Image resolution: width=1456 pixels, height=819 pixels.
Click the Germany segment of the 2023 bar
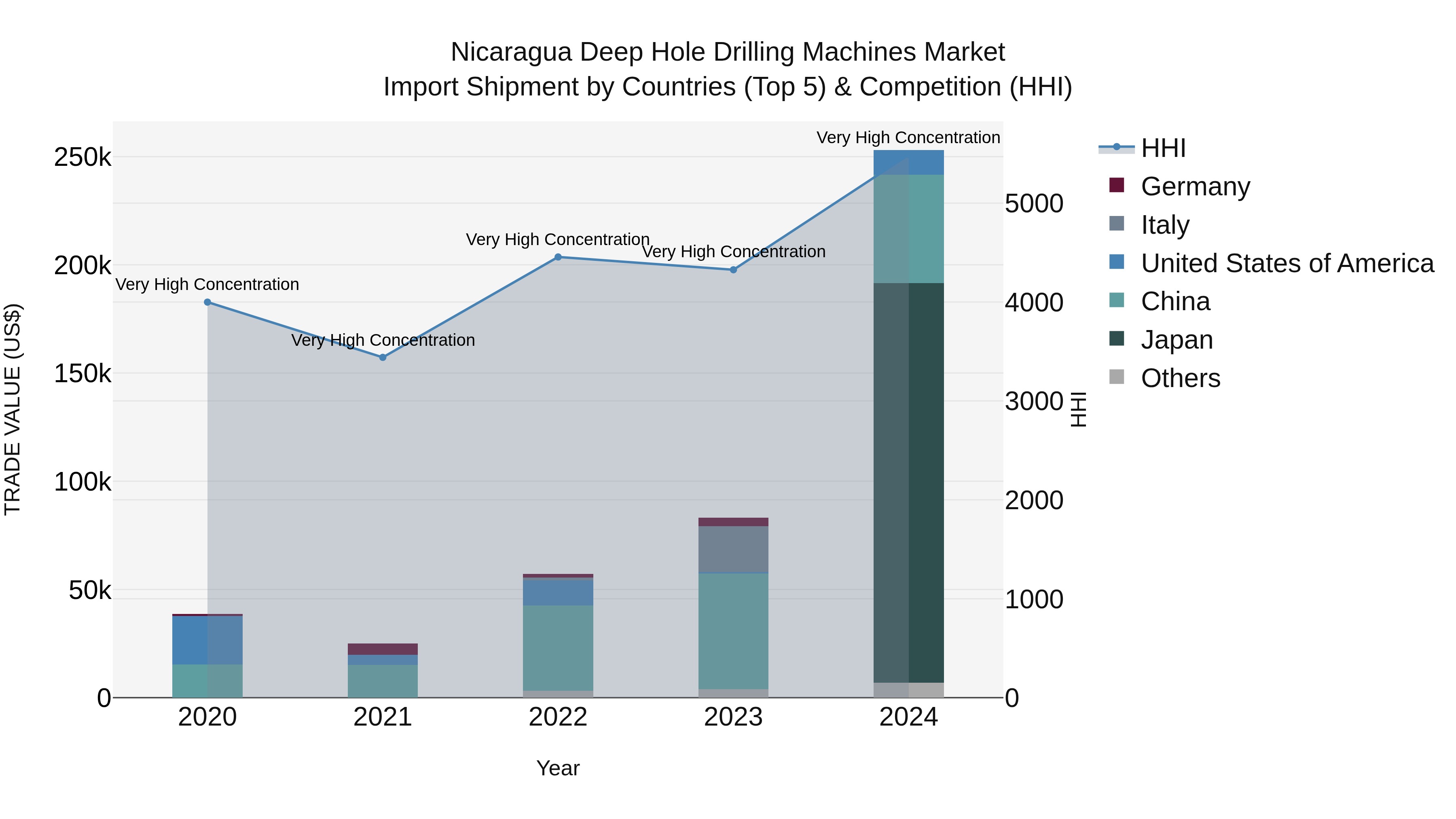pyautogui.click(x=734, y=522)
